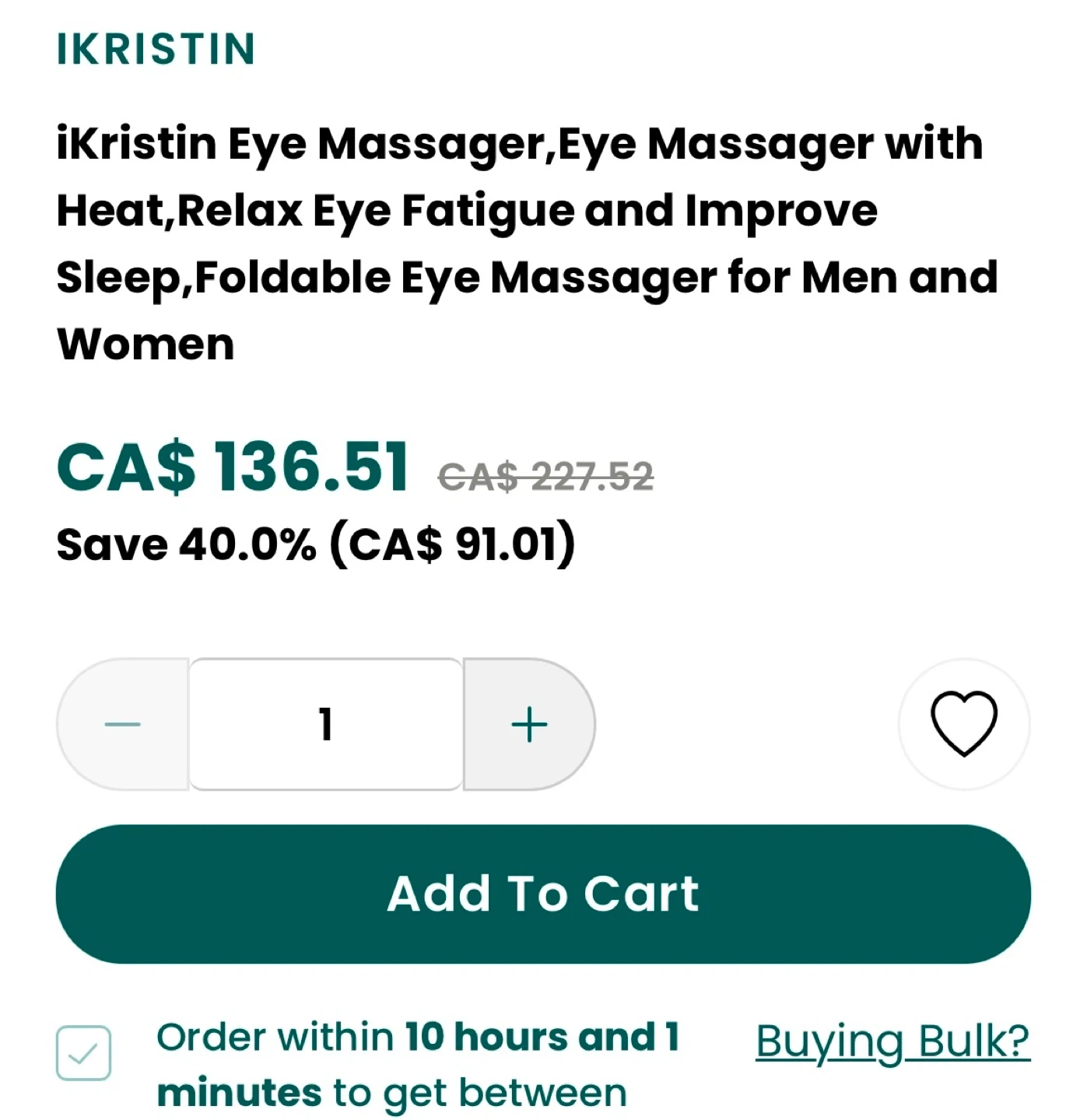Image resolution: width=1087 pixels, height=1120 pixels.
Task: Click 'Sleep,Foldable Eye Massager' title line
Action: point(387,278)
